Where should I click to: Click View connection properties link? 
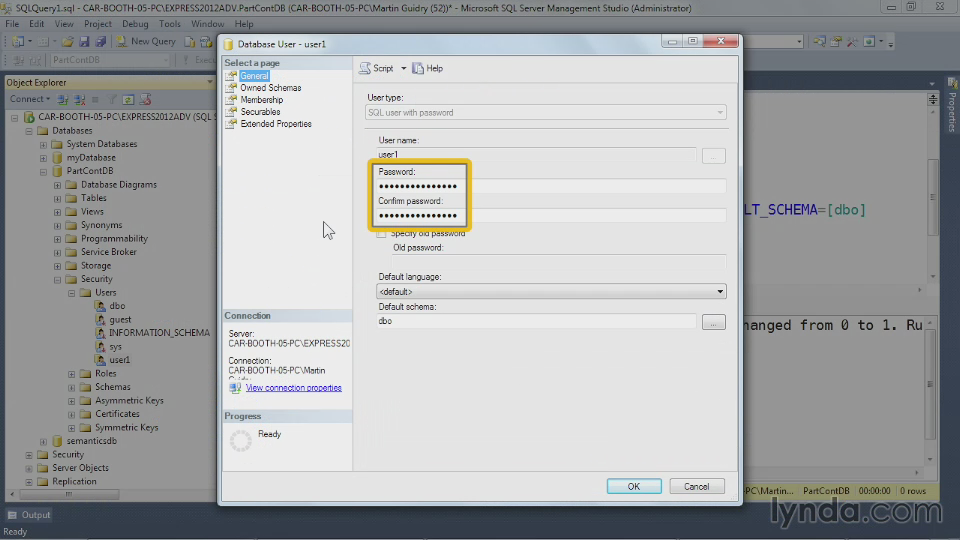[293, 388]
